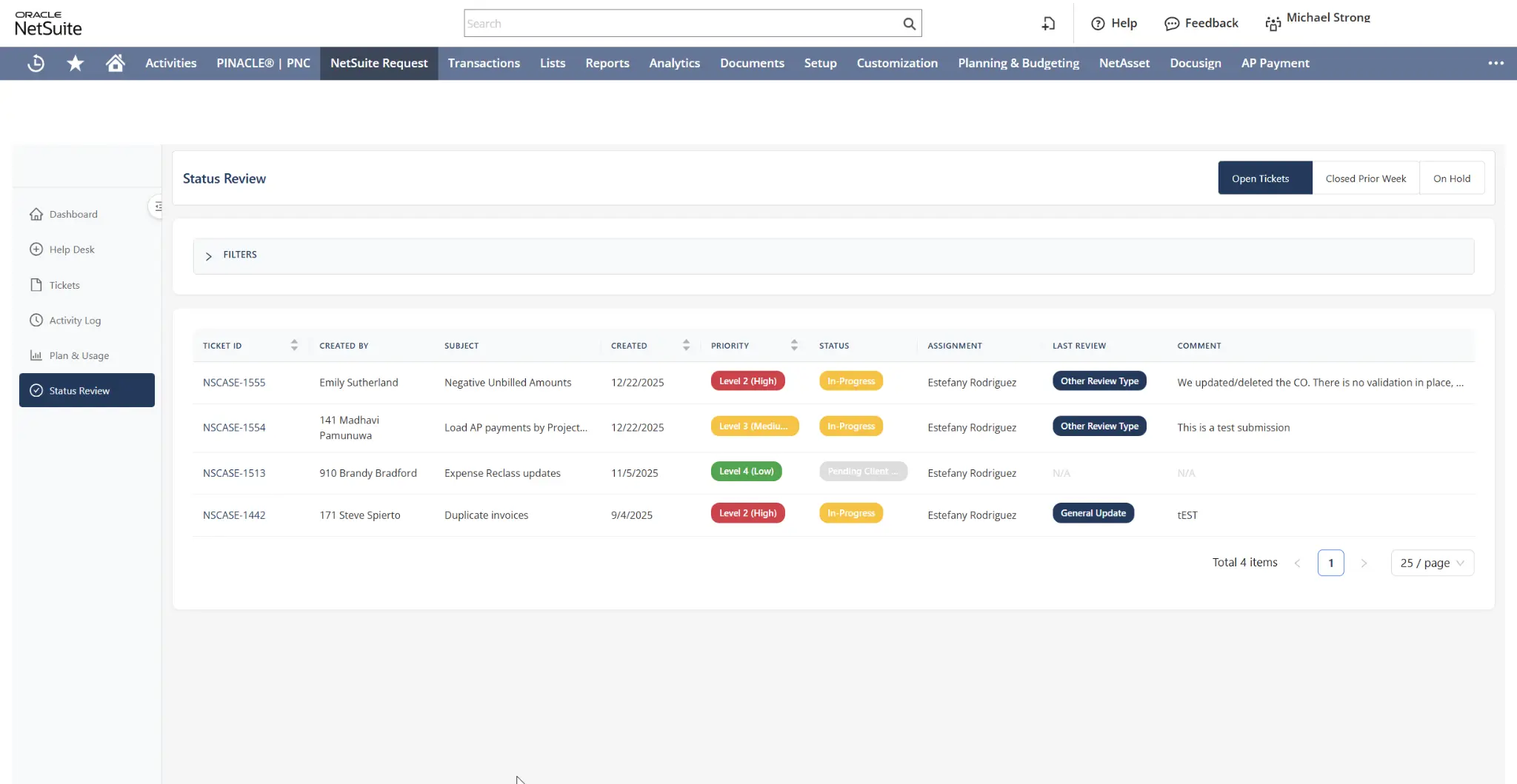Open the create new record icon
Image resolution: width=1517 pixels, height=784 pixels.
click(1048, 24)
